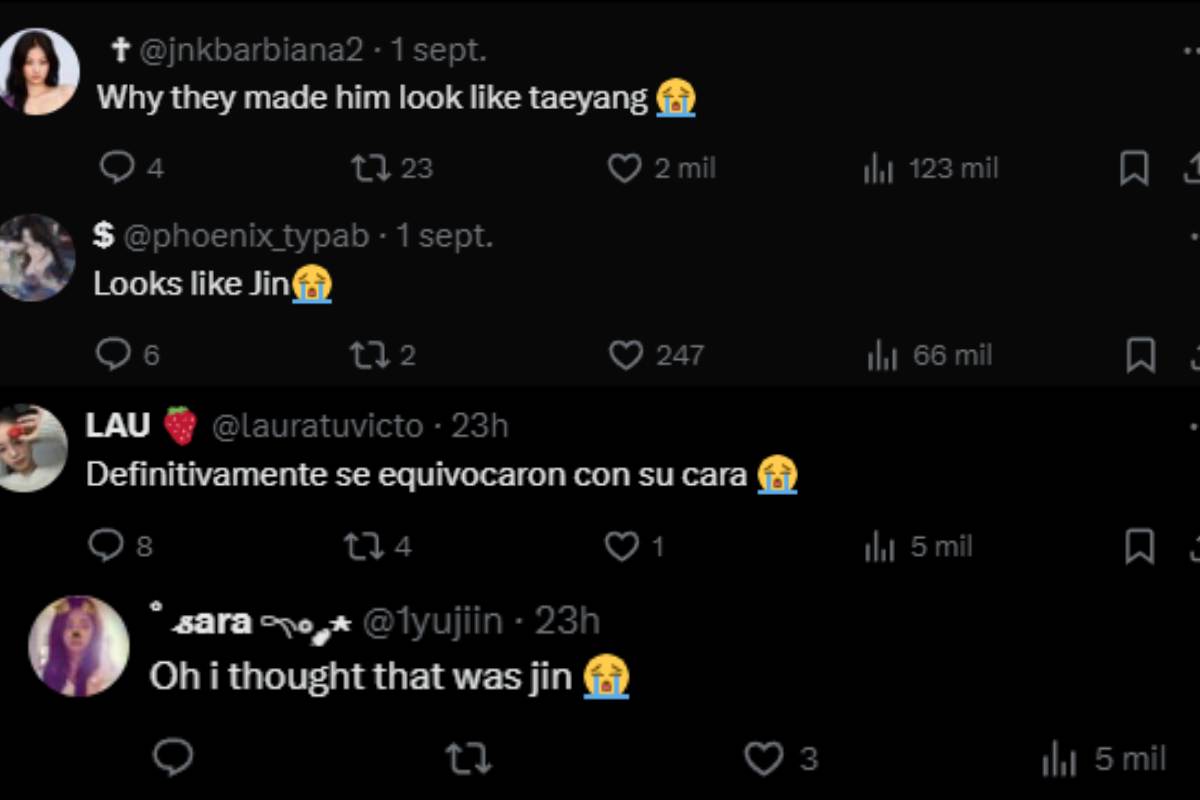Bookmark the 'Looks like Jin' tweet
Image resolution: width=1200 pixels, height=800 pixels.
[x=1140, y=355]
